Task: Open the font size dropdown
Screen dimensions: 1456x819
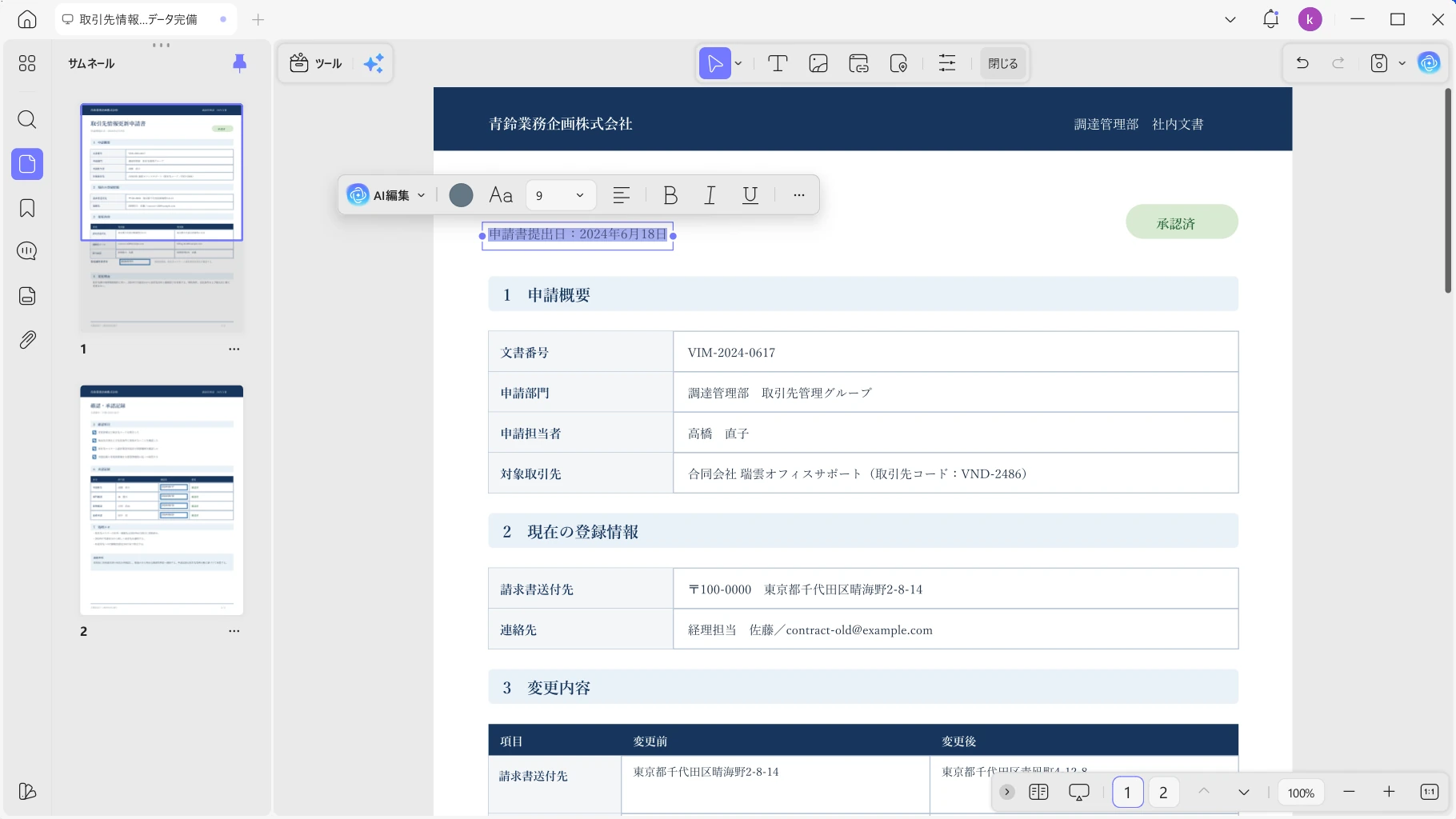Action: [561, 195]
